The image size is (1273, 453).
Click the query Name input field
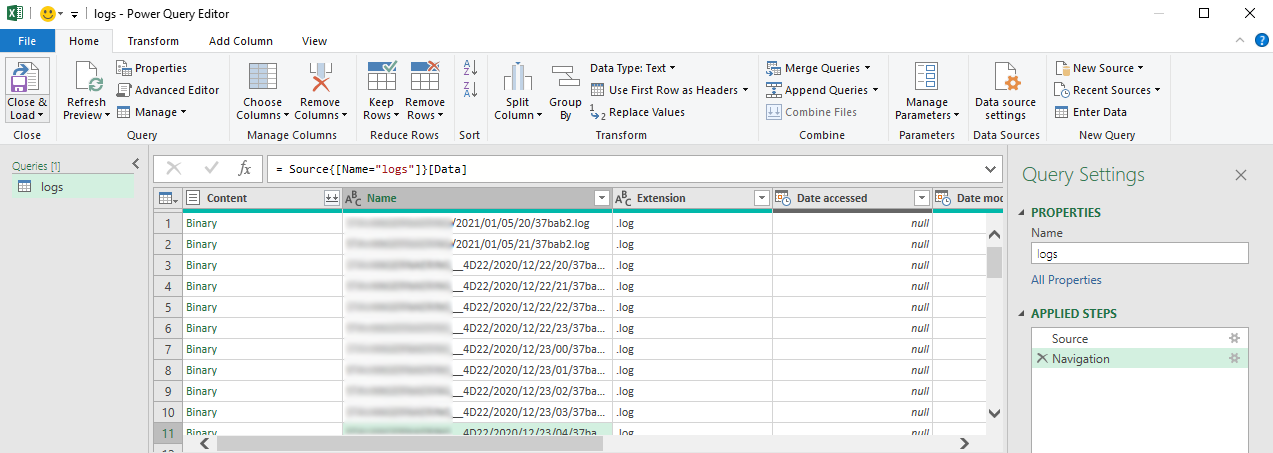[1140, 254]
